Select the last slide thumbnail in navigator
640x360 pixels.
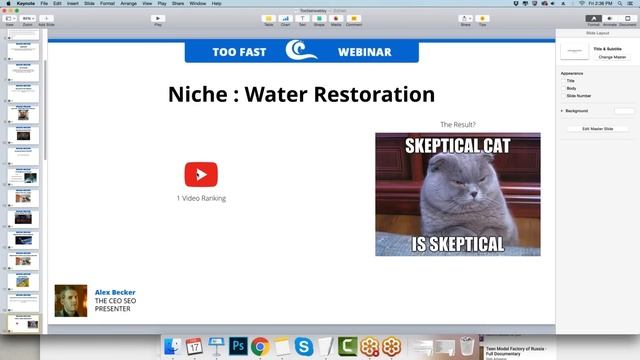[24, 323]
